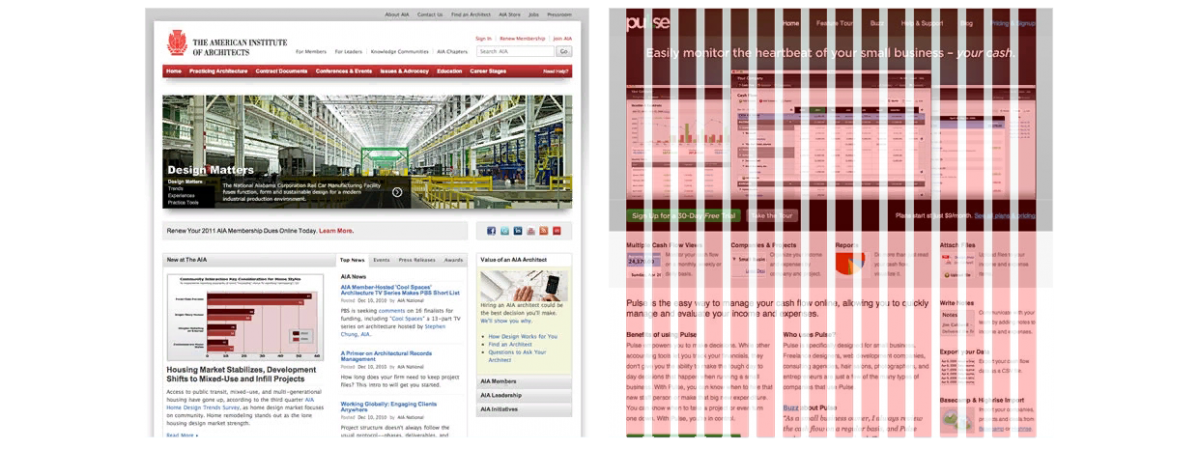Click the hero banner next arrow icon
This screenshot has height=449, width=1200.
point(397,192)
